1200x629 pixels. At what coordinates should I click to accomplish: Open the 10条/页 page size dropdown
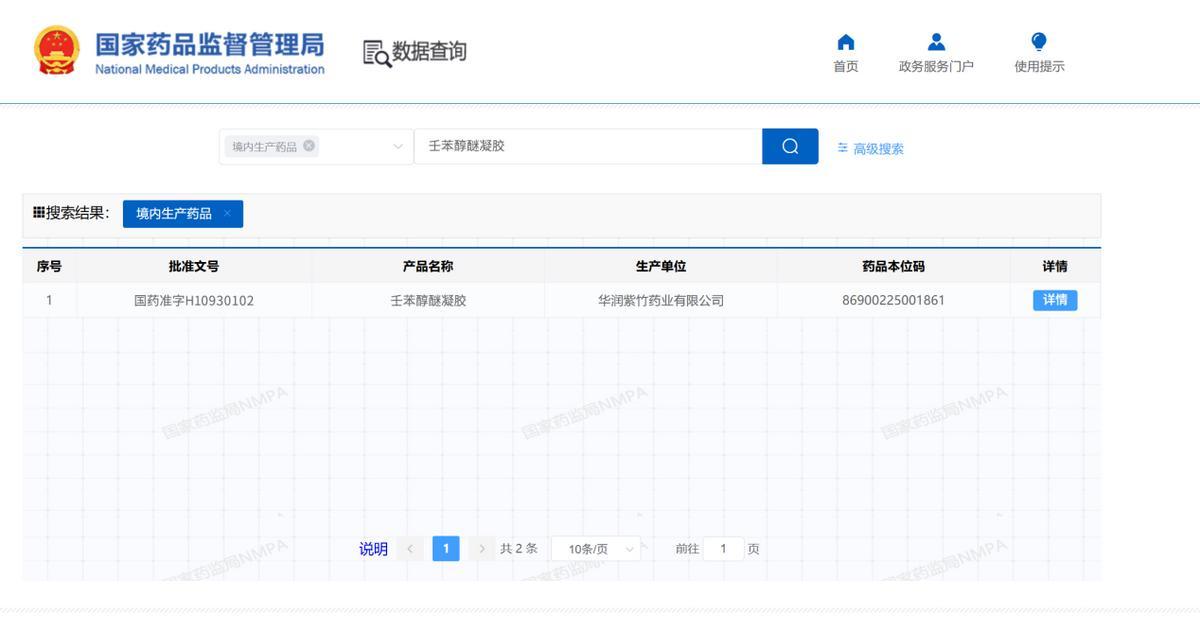596,549
